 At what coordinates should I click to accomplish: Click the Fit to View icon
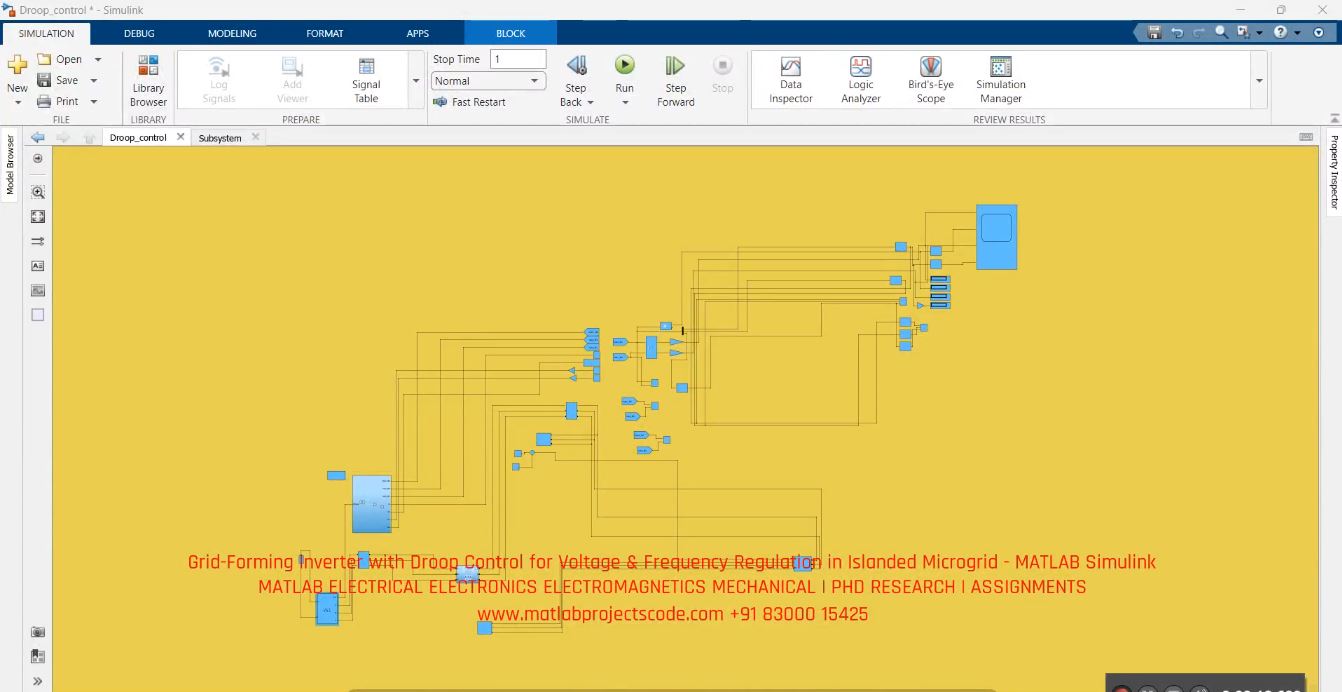pyautogui.click(x=38, y=216)
